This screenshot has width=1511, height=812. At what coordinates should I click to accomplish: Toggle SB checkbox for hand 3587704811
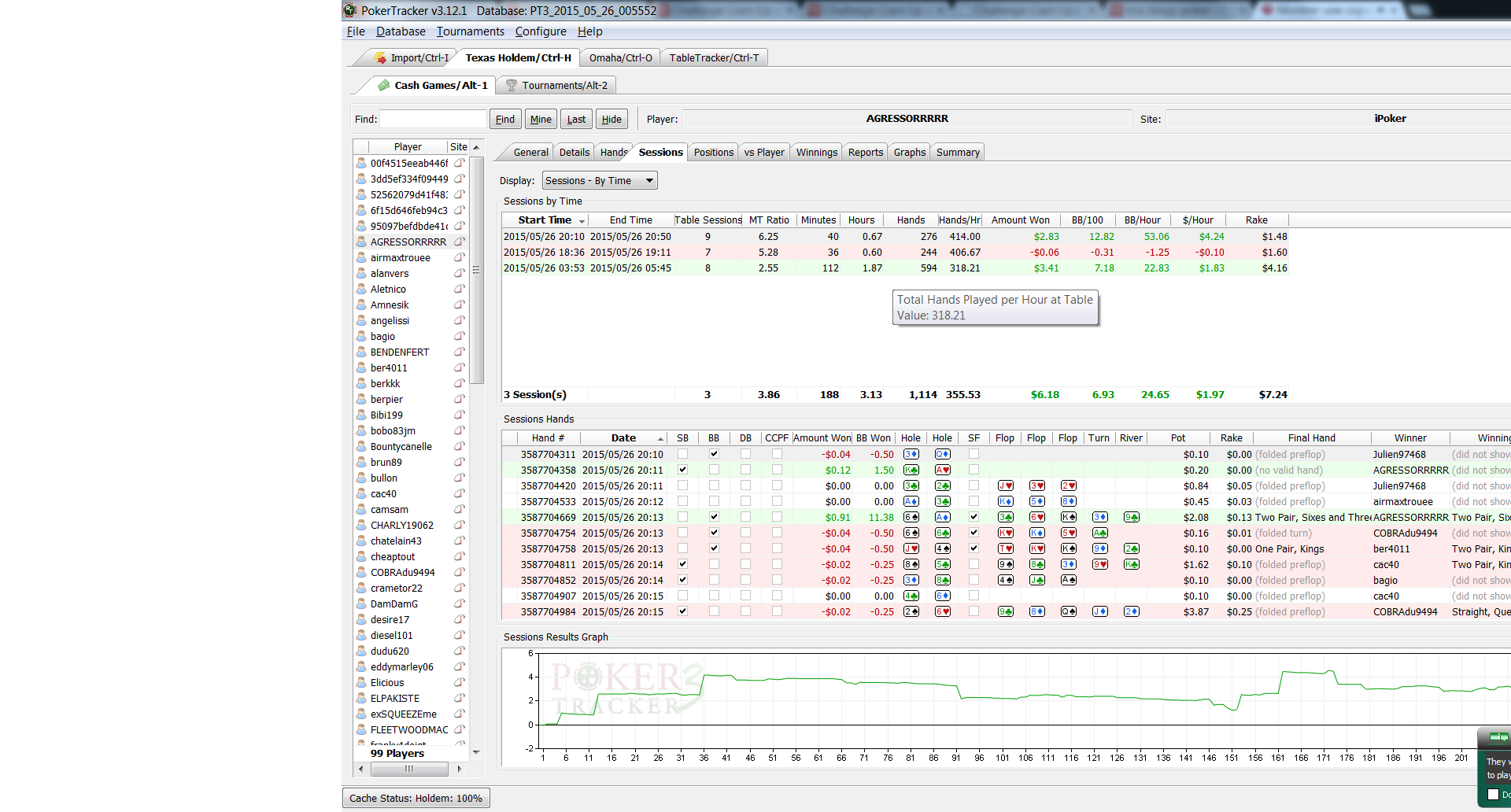click(x=682, y=564)
